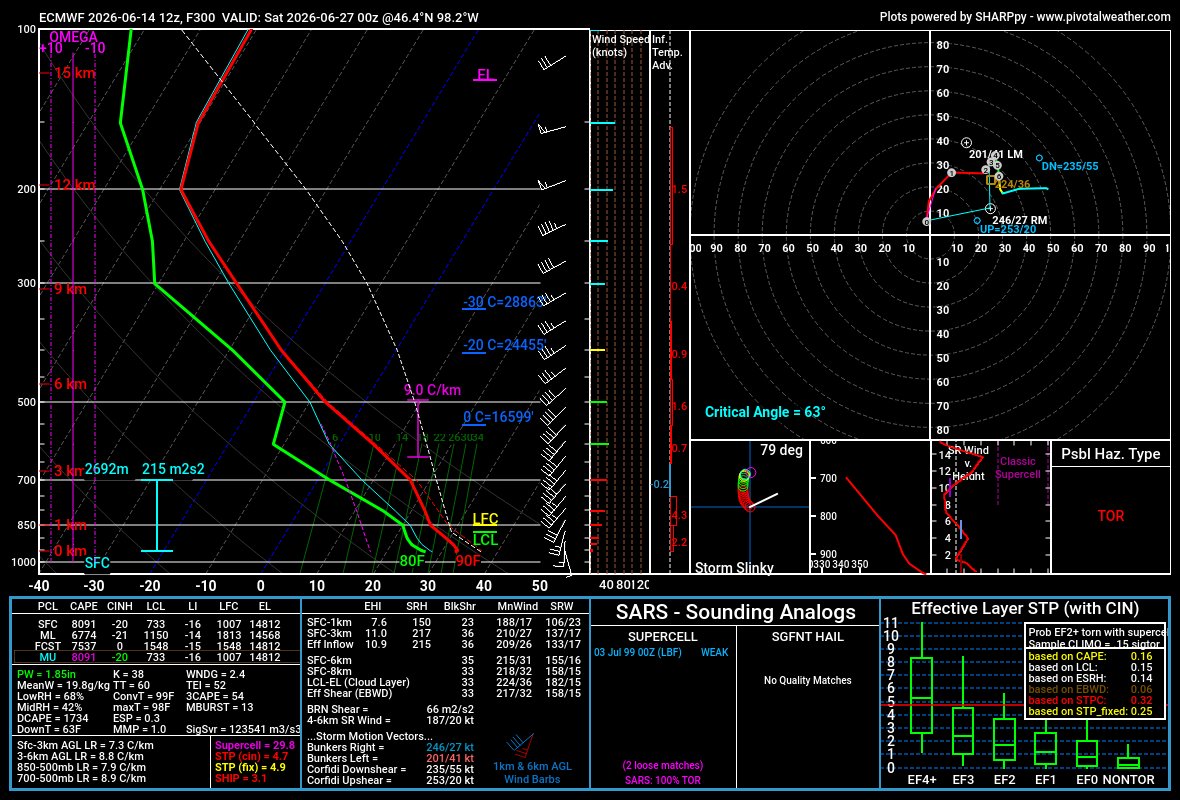Click the 215 m2s2 helicity value
This screenshot has width=1180, height=800.
(173, 469)
